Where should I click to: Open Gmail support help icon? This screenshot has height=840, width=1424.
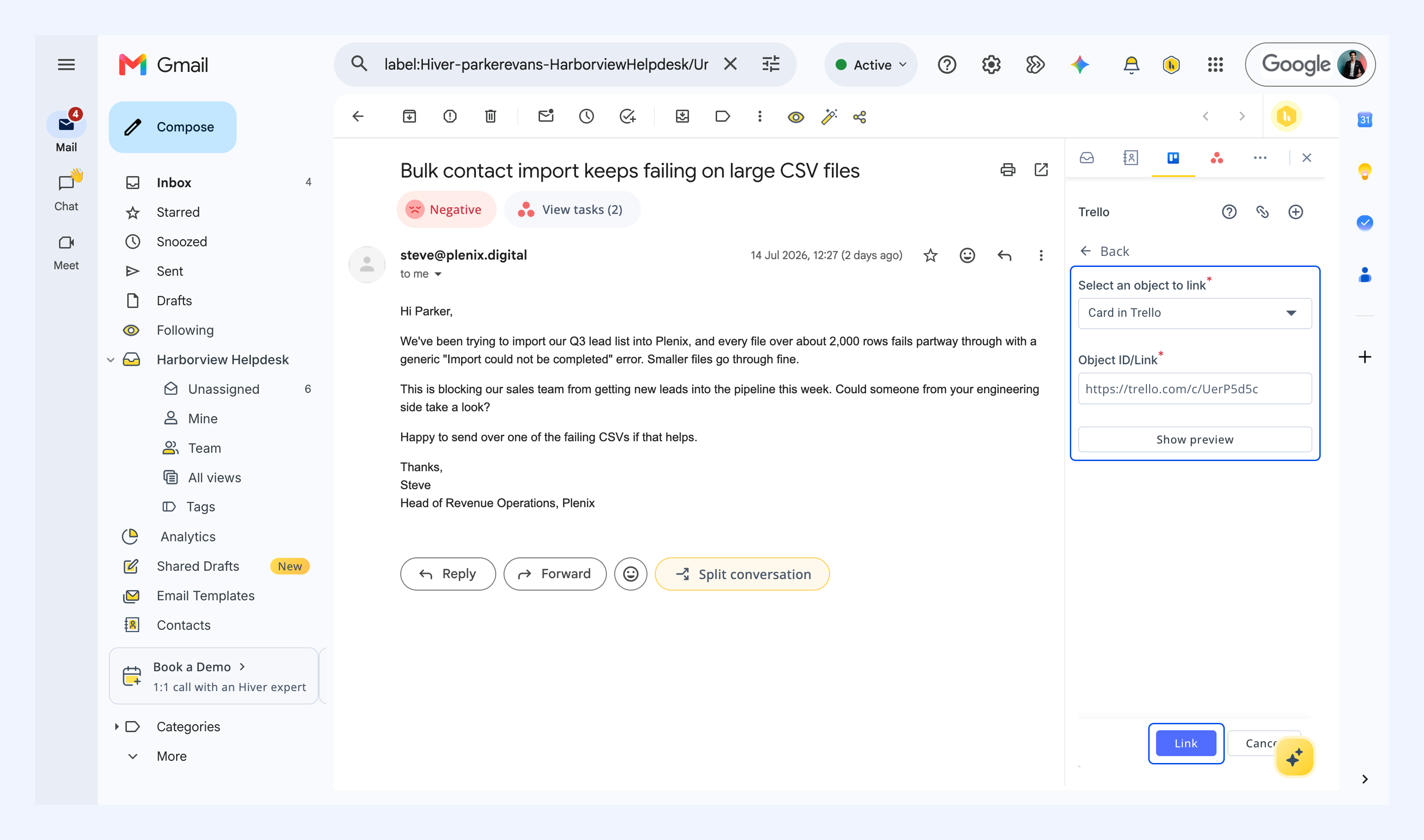coord(947,65)
